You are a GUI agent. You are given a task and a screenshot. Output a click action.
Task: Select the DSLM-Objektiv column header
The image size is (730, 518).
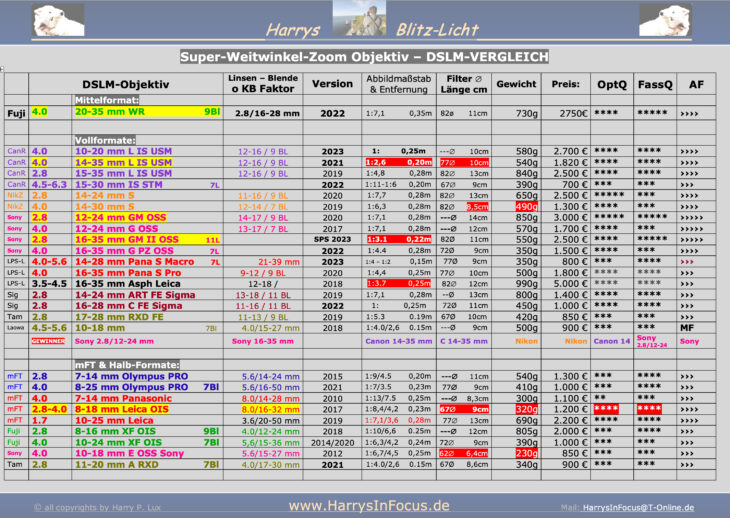[x=125, y=85]
